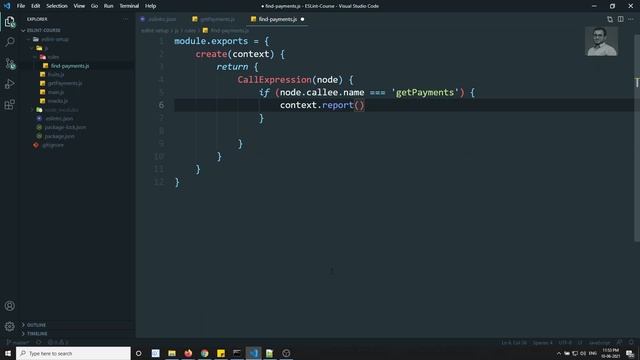Click the Windows taskbar search box

73,353
